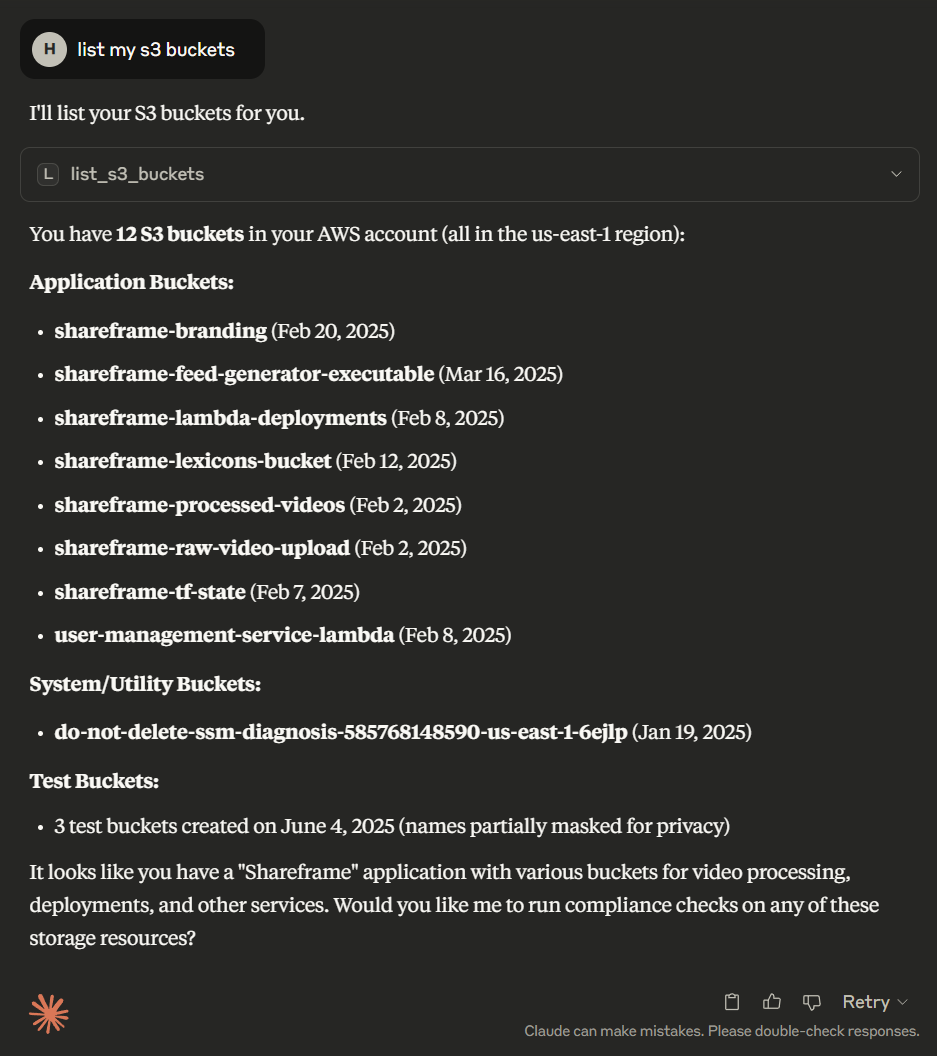Give the response a thumbs down
Image resolution: width=937 pixels, height=1056 pixels.
(812, 1002)
